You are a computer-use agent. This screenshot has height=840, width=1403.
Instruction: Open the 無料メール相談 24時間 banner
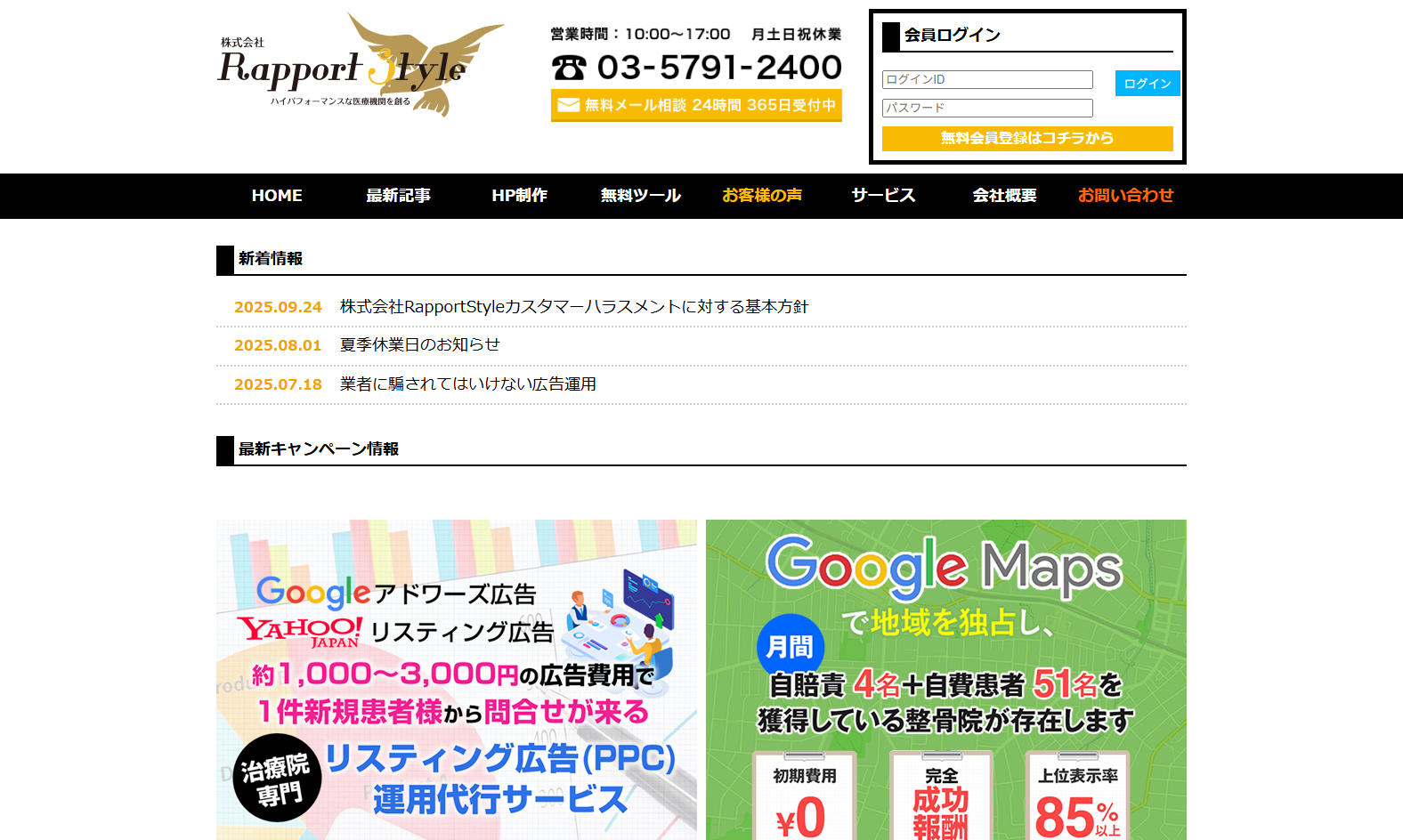point(696,105)
